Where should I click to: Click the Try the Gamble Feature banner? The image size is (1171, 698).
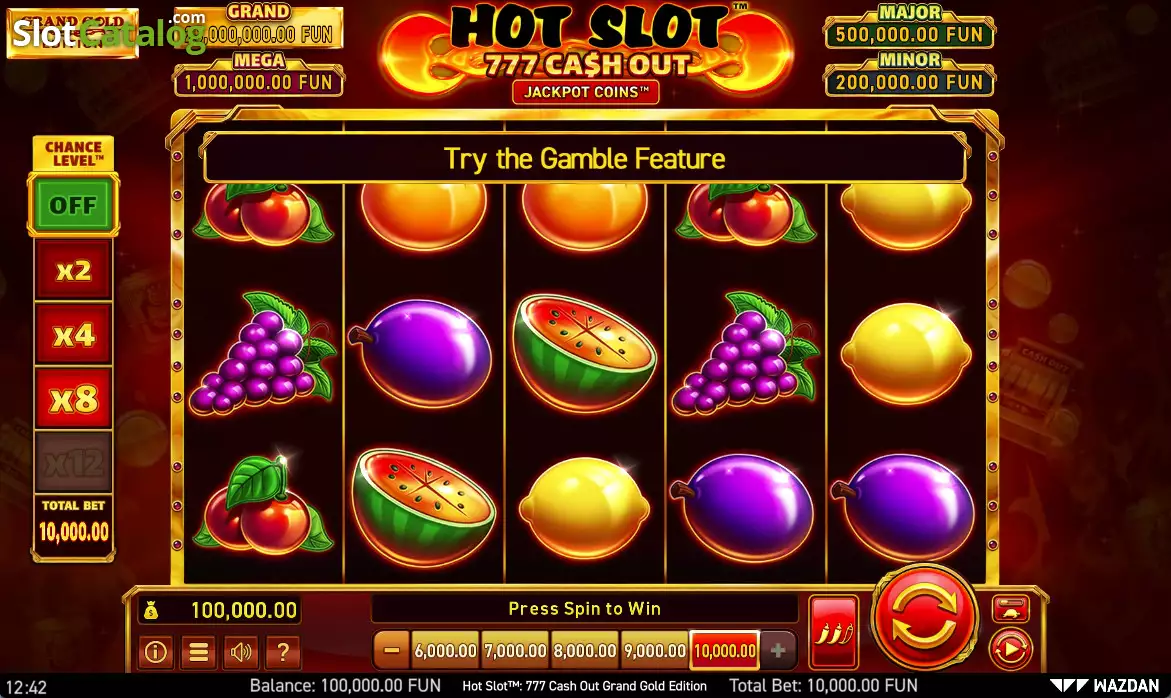pyautogui.click(x=585, y=158)
